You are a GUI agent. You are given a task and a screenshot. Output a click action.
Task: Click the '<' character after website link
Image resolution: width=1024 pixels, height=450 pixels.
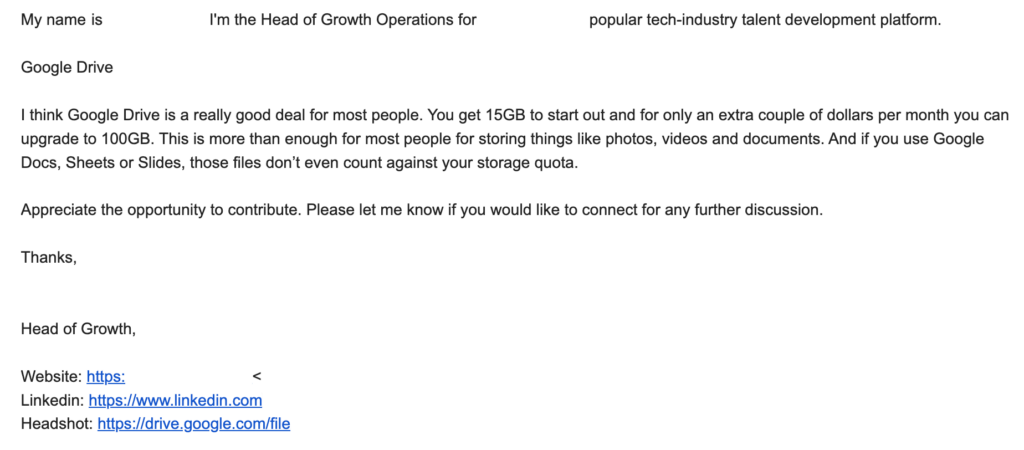point(257,377)
